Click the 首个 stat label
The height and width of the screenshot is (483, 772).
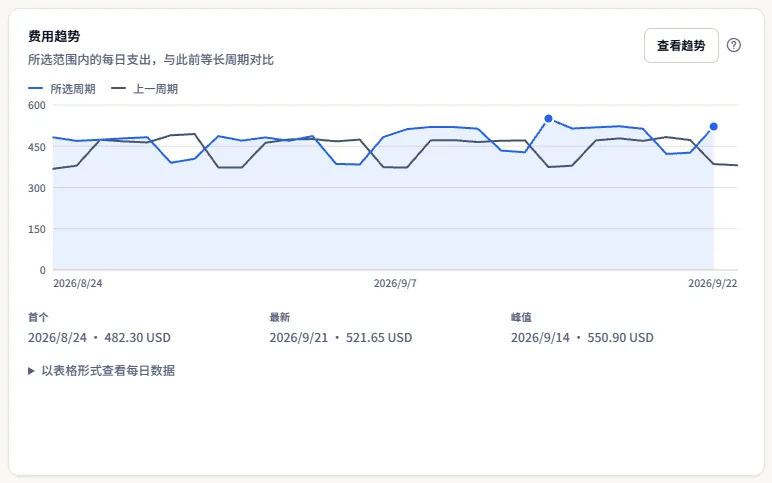point(38,317)
